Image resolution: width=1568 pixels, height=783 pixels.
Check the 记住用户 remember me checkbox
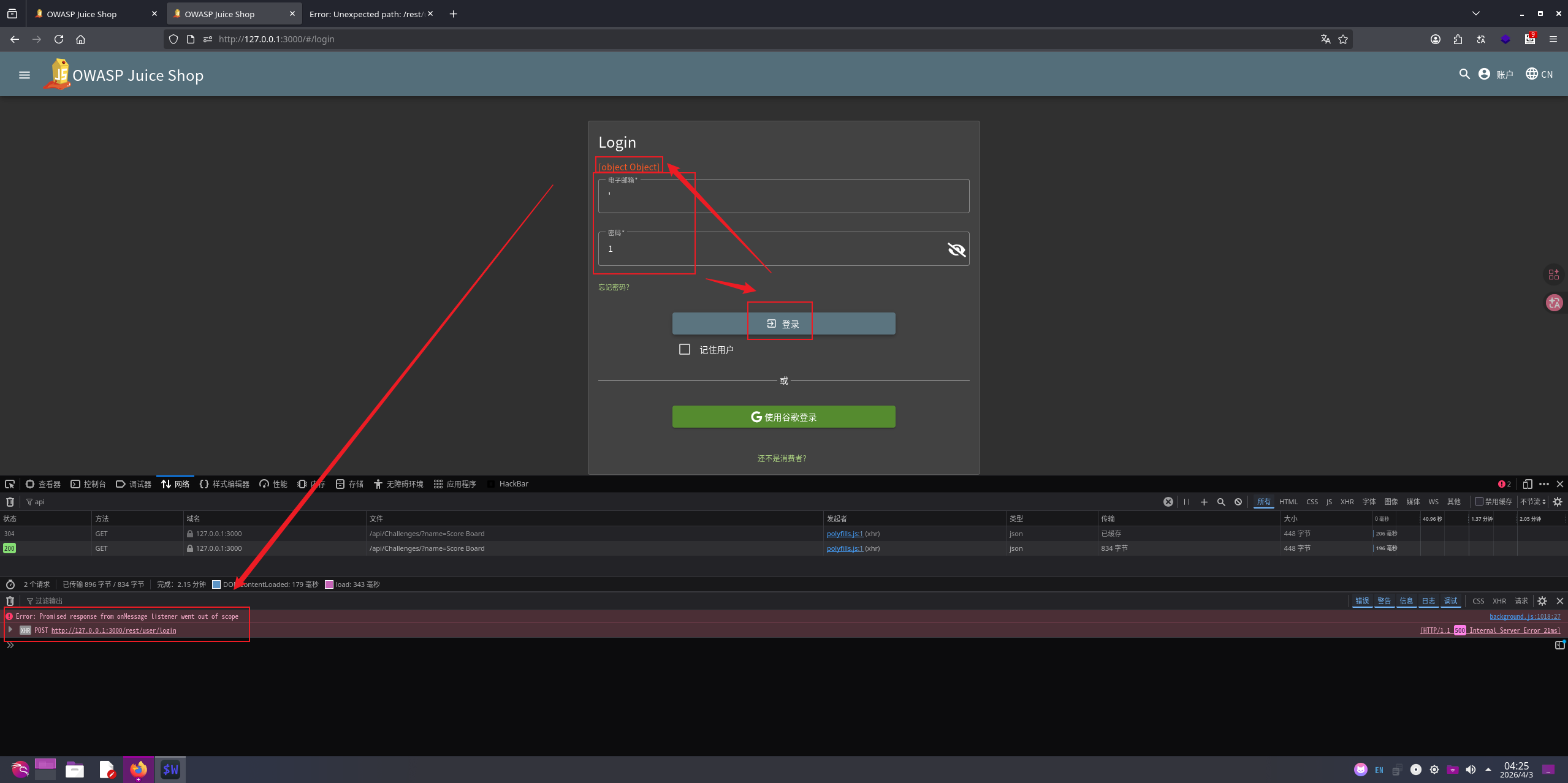click(x=685, y=349)
